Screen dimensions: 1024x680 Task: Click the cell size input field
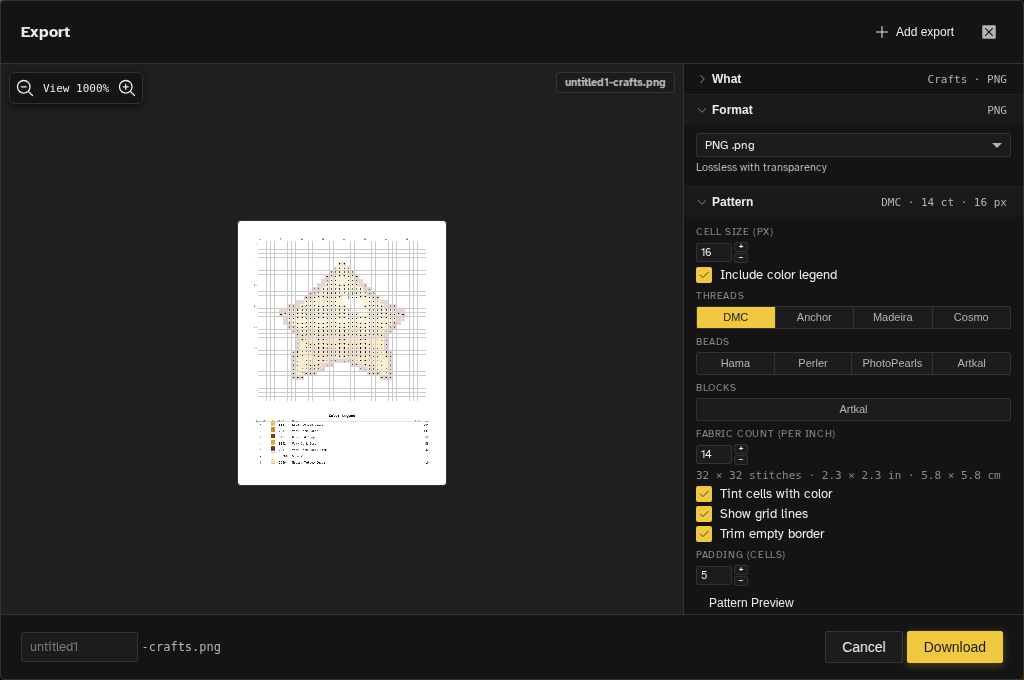713,252
